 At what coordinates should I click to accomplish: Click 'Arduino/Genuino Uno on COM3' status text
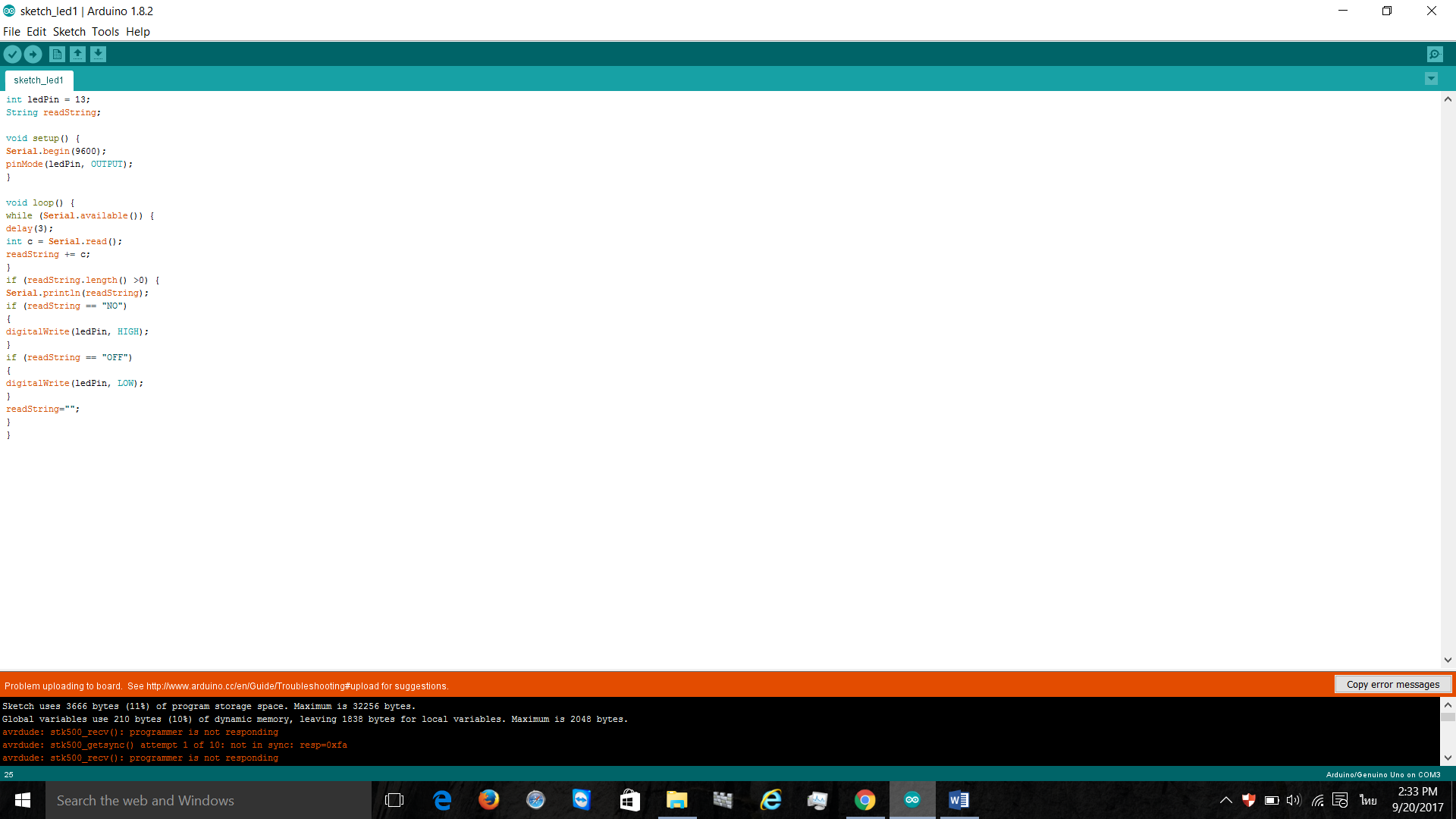pos(1382,774)
